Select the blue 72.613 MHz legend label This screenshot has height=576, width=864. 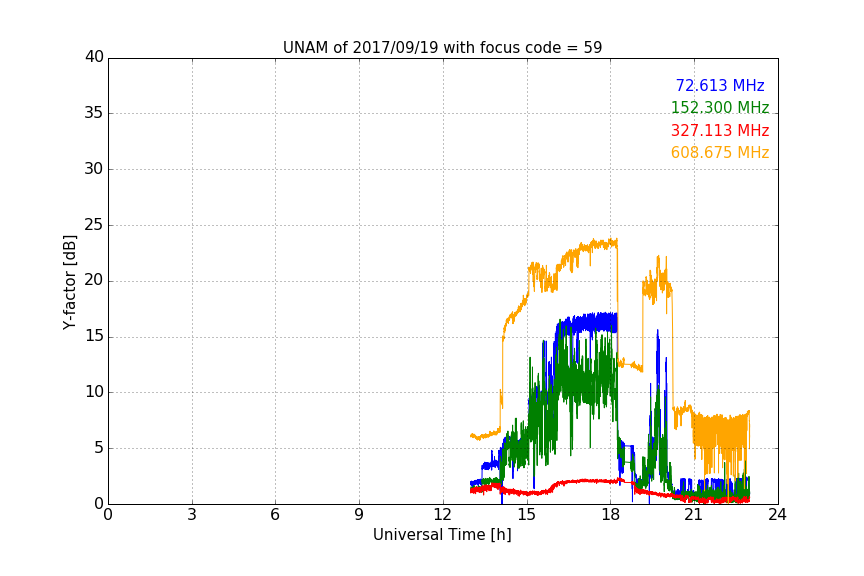720,85
